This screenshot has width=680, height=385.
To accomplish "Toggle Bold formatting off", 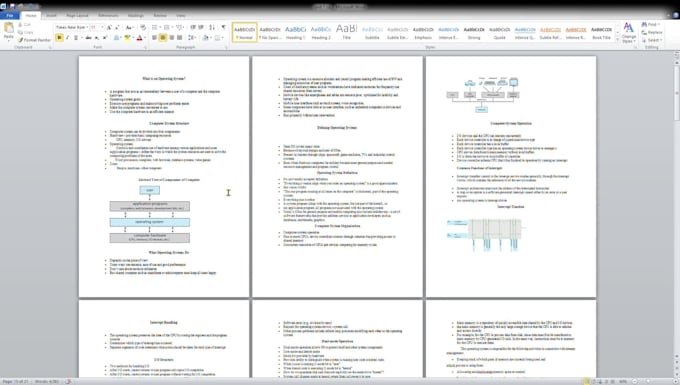I will [59, 38].
